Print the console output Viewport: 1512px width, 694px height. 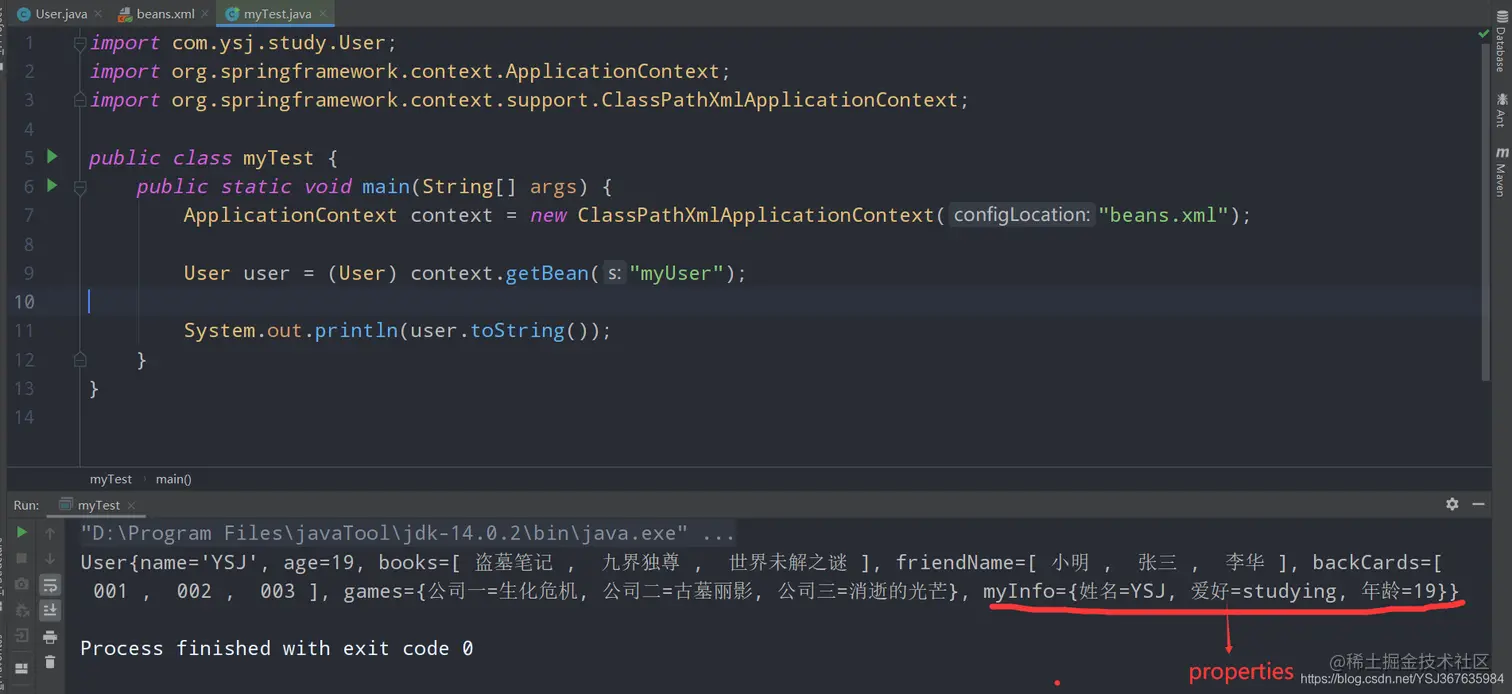50,636
